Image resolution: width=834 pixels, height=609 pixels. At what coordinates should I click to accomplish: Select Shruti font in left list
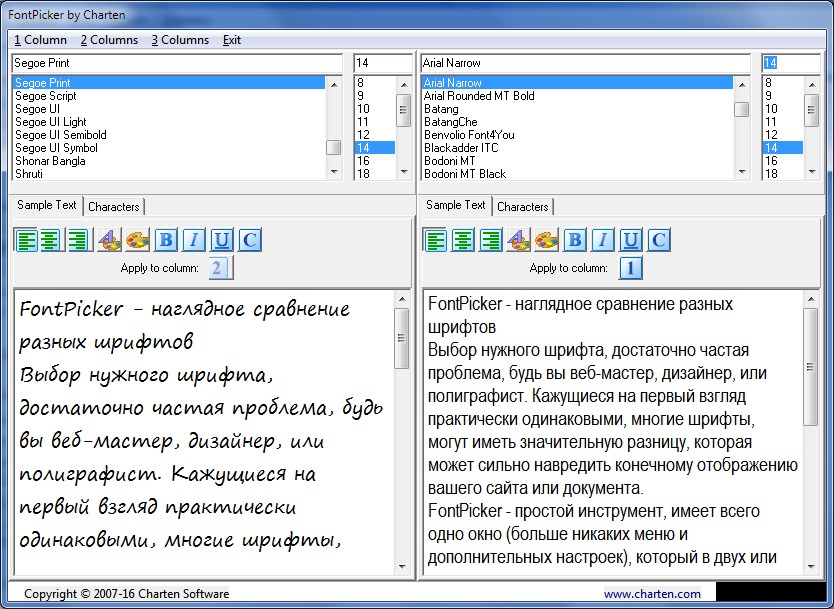(169, 174)
